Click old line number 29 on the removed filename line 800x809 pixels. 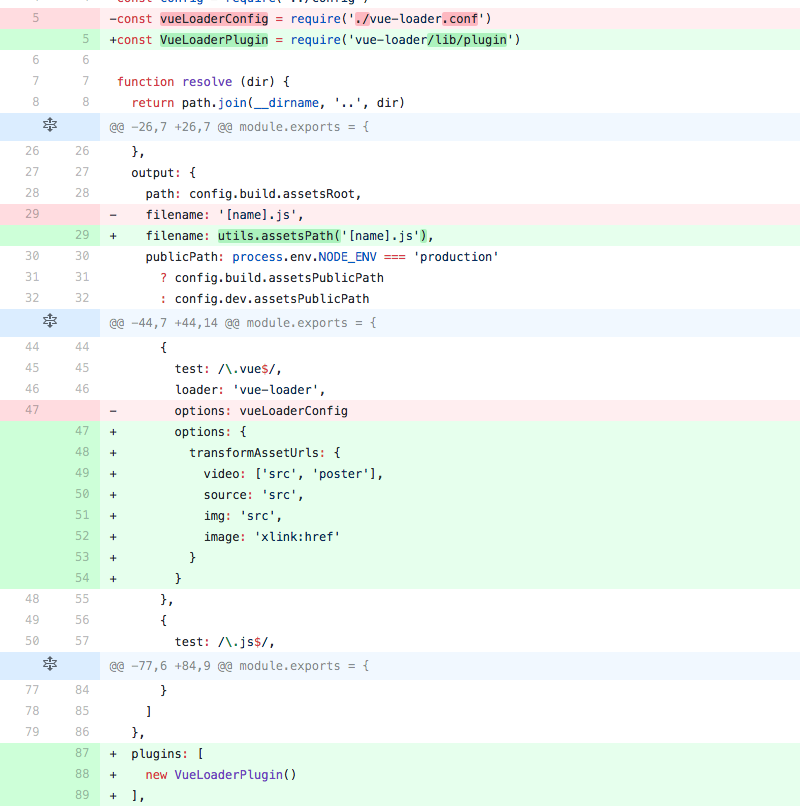coord(32,214)
